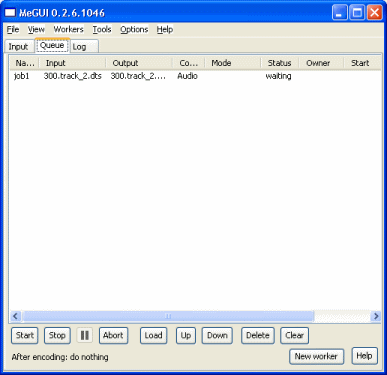
Task: Switch to the Input tab
Action: click(x=18, y=47)
